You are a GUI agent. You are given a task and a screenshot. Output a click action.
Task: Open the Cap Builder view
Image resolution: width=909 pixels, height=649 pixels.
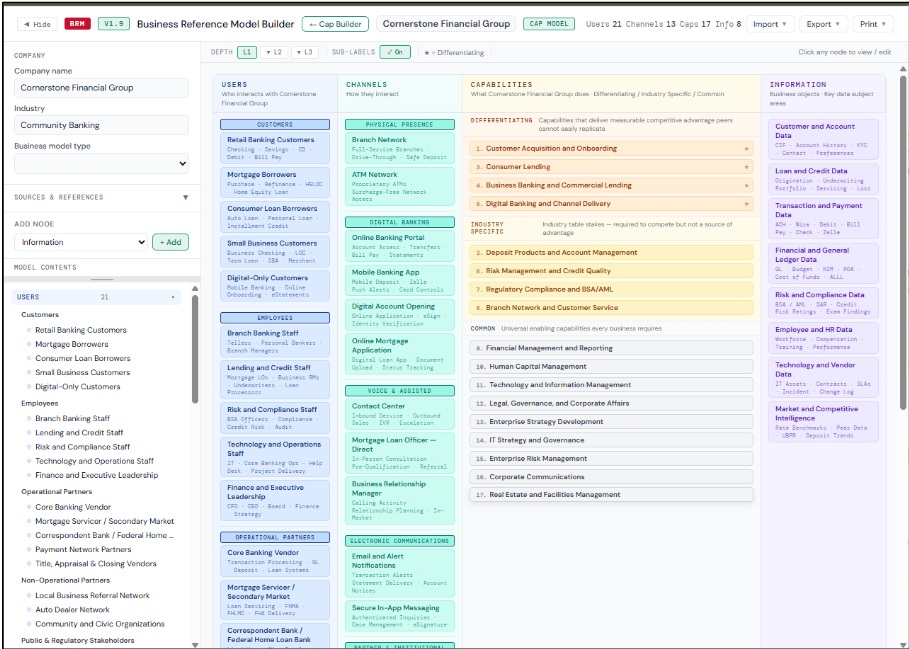335,24
